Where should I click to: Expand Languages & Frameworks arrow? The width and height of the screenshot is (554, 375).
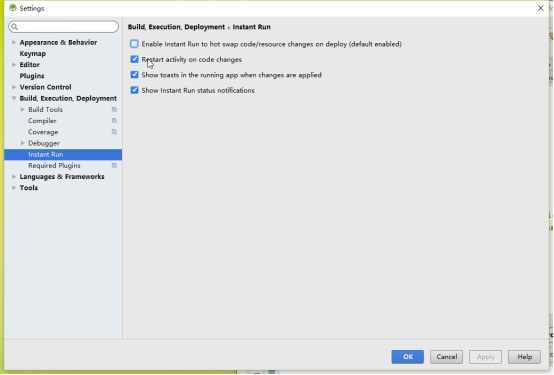14,176
